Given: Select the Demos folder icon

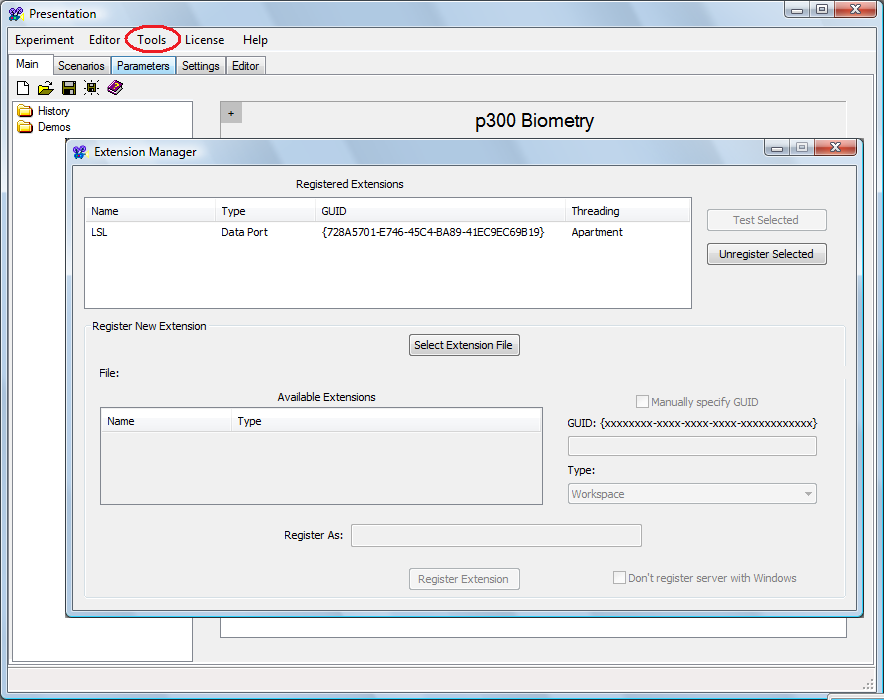Looking at the screenshot, I should click(26, 127).
